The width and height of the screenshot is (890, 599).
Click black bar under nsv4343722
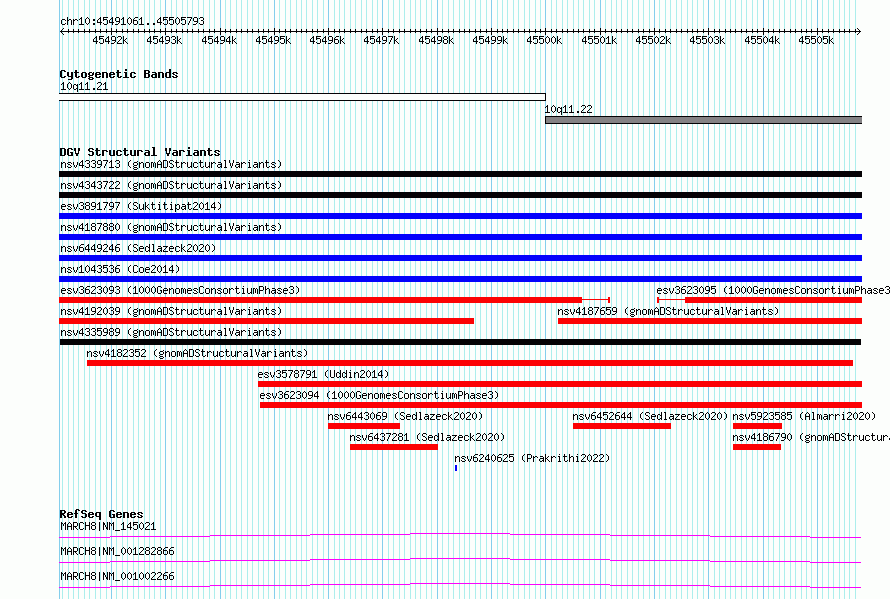(x=460, y=195)
